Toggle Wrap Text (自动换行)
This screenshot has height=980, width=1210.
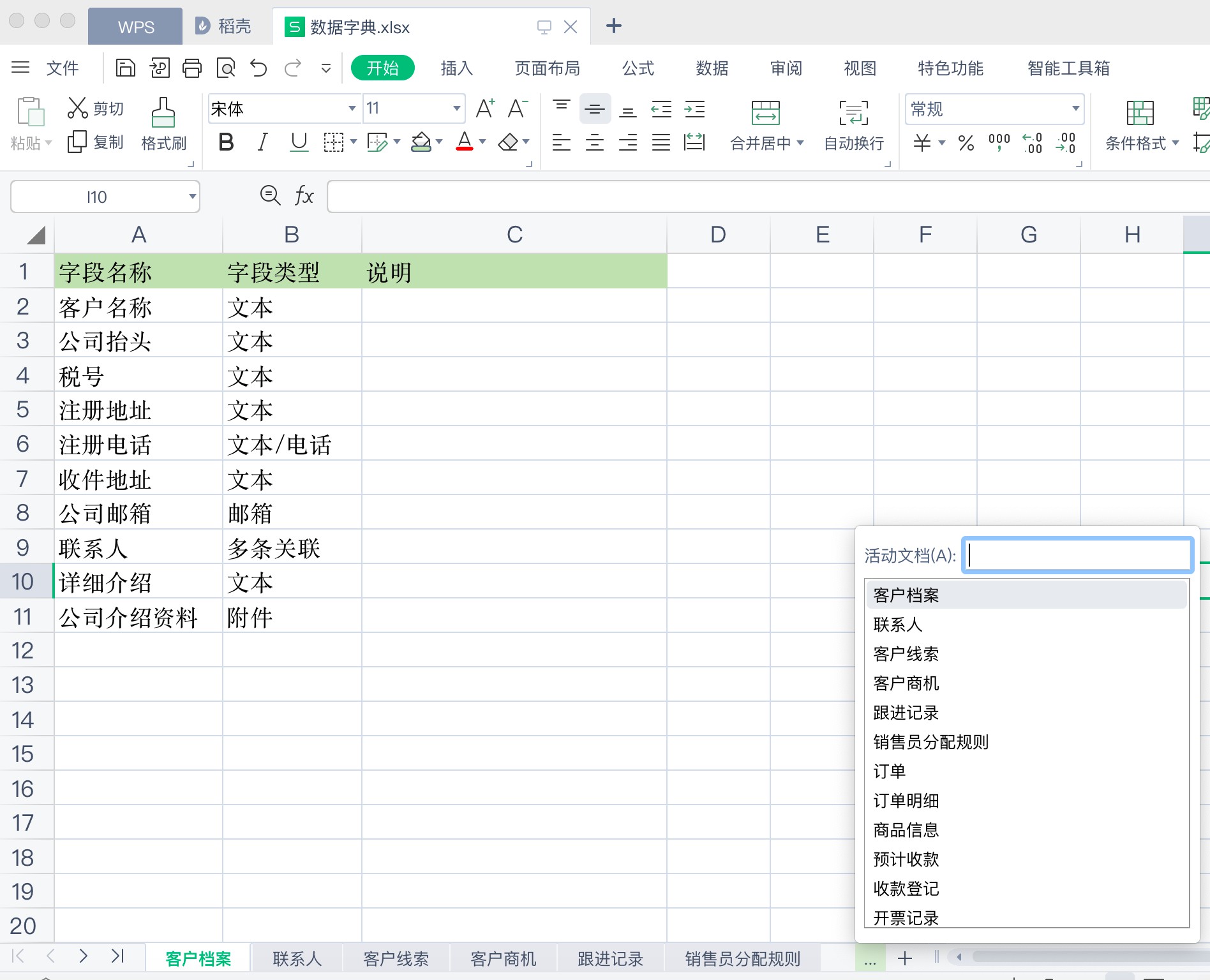tap(853, 114)
